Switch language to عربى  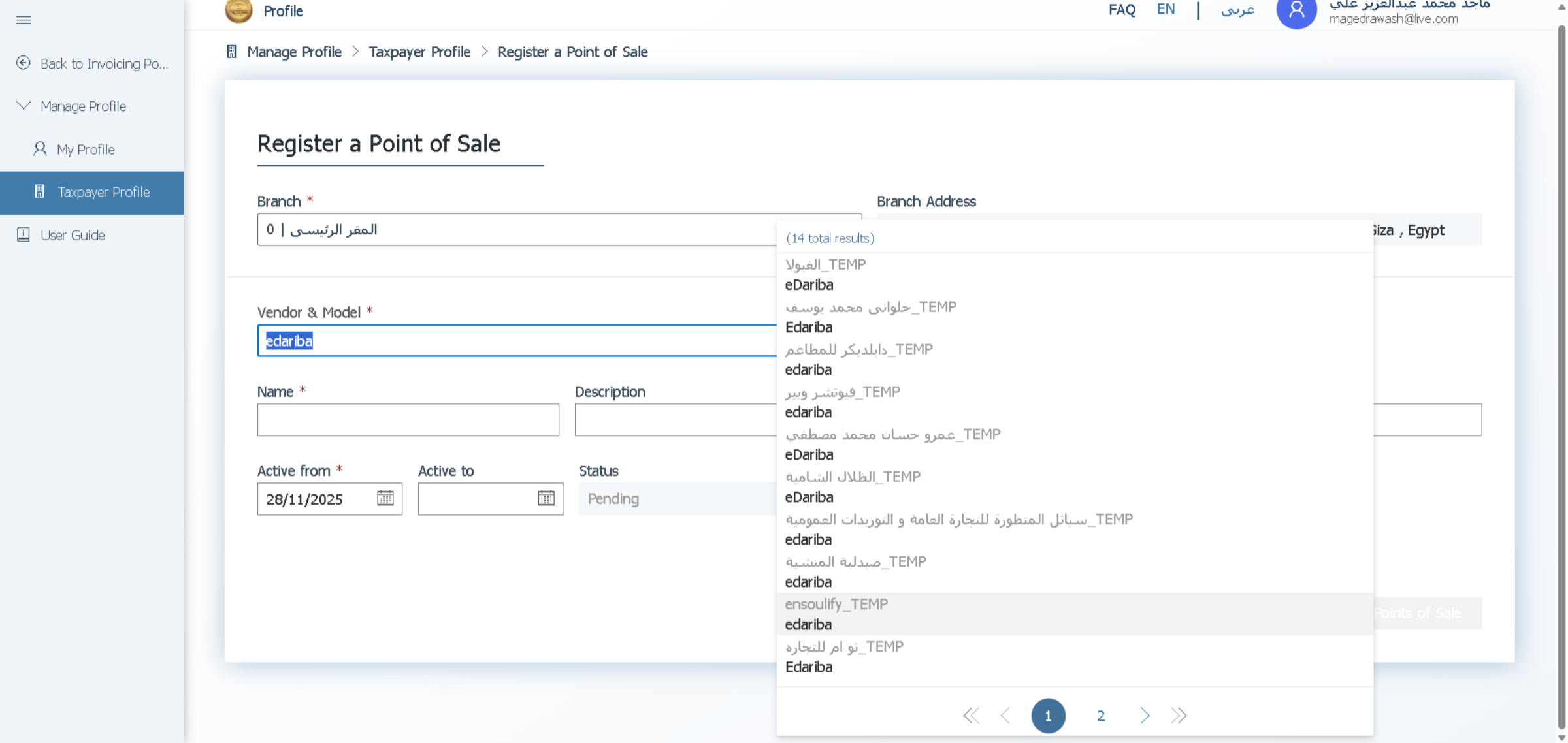tap(1237, 10)
